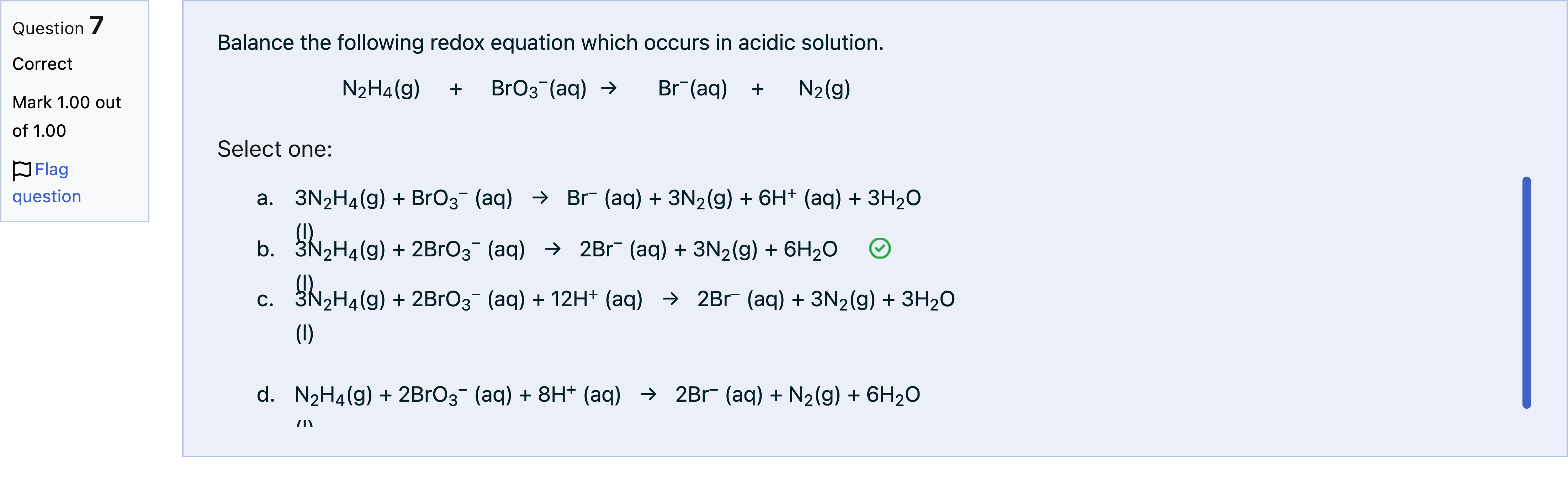Click BrO3−(aq) in the unbalanced equation
This screenshot has width=1568, height=480.
point(539,89)
